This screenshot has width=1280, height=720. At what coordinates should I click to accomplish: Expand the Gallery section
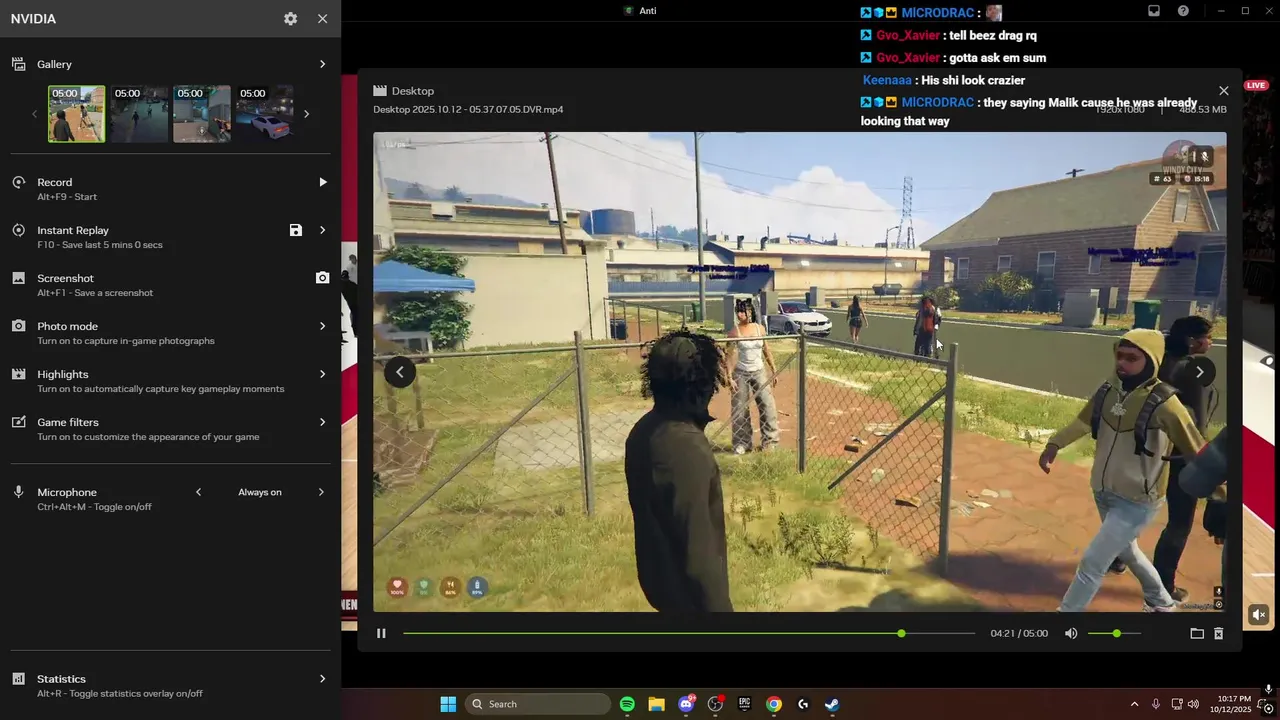tap(322, 64)
